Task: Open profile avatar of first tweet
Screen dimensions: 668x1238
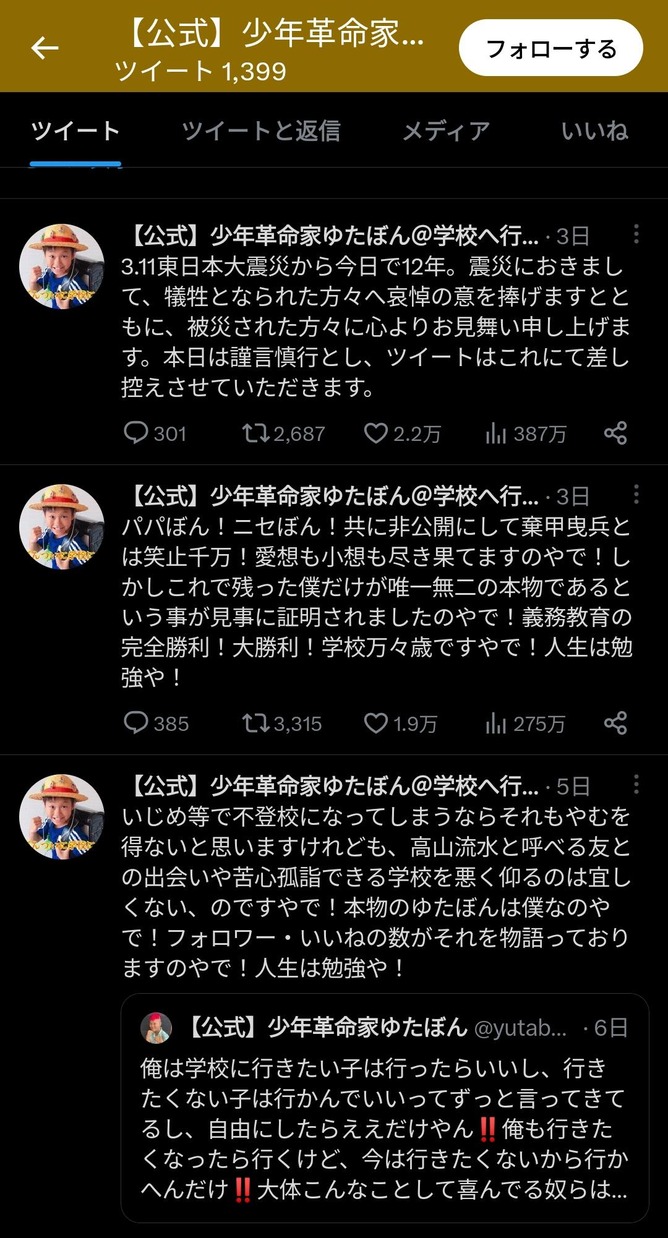Action: tap(62, 266)
